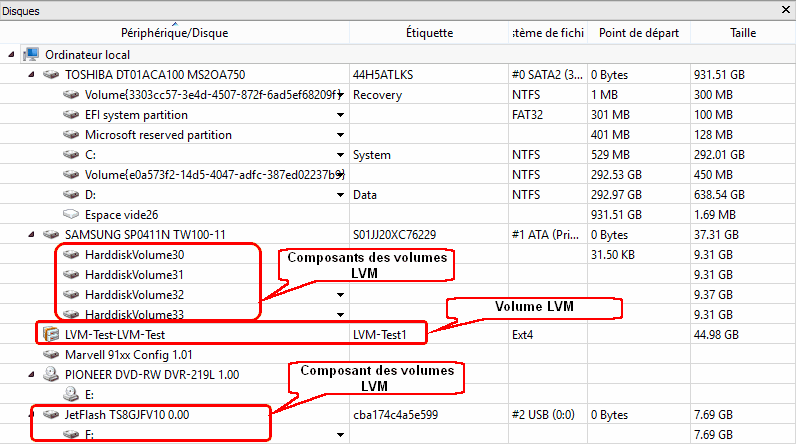Click the Ordinateur local computer icon
Viewport: 796px width, 444px height.
tap(30, 54)
